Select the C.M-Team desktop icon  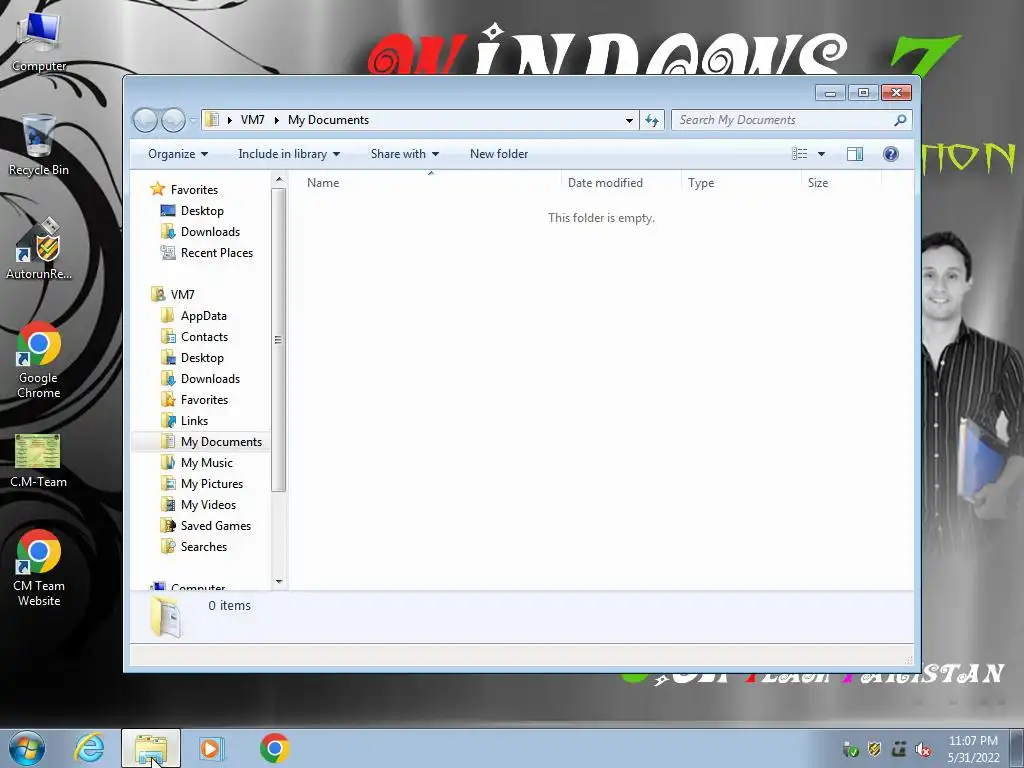[x=39, y=460]
